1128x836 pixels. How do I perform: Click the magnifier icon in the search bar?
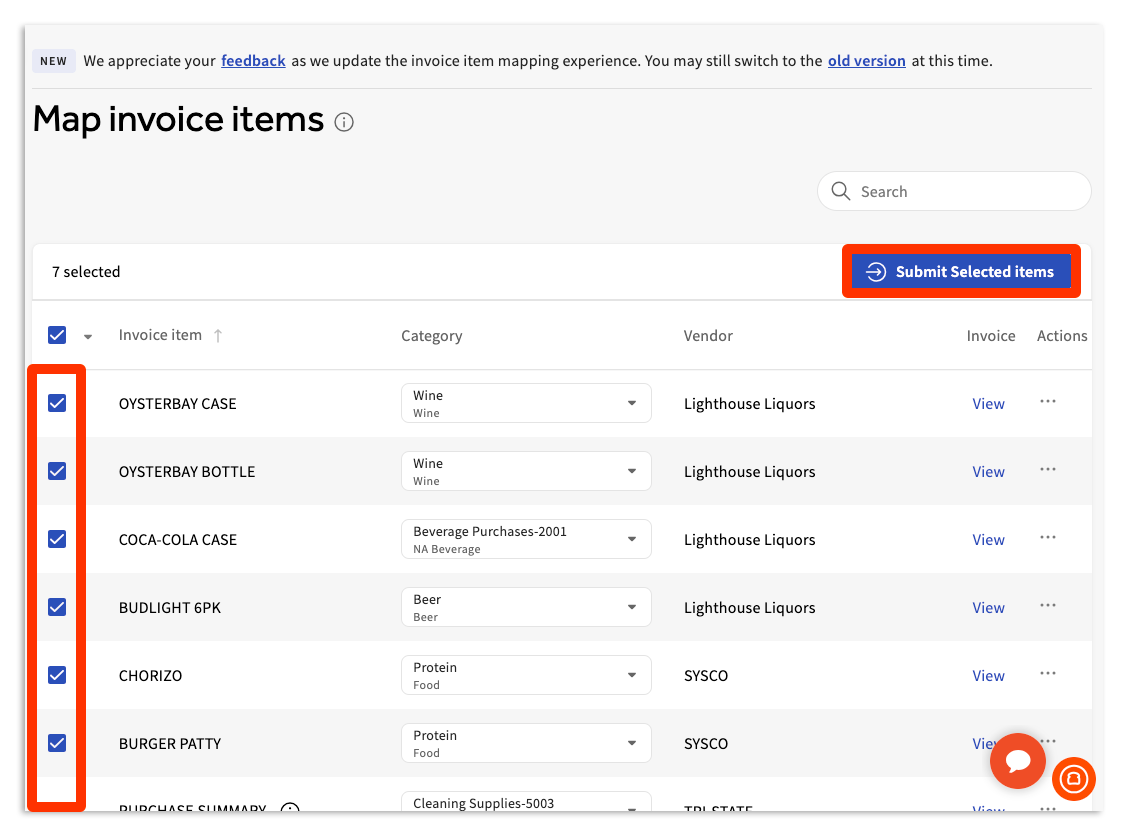click(x=841, y=191)
